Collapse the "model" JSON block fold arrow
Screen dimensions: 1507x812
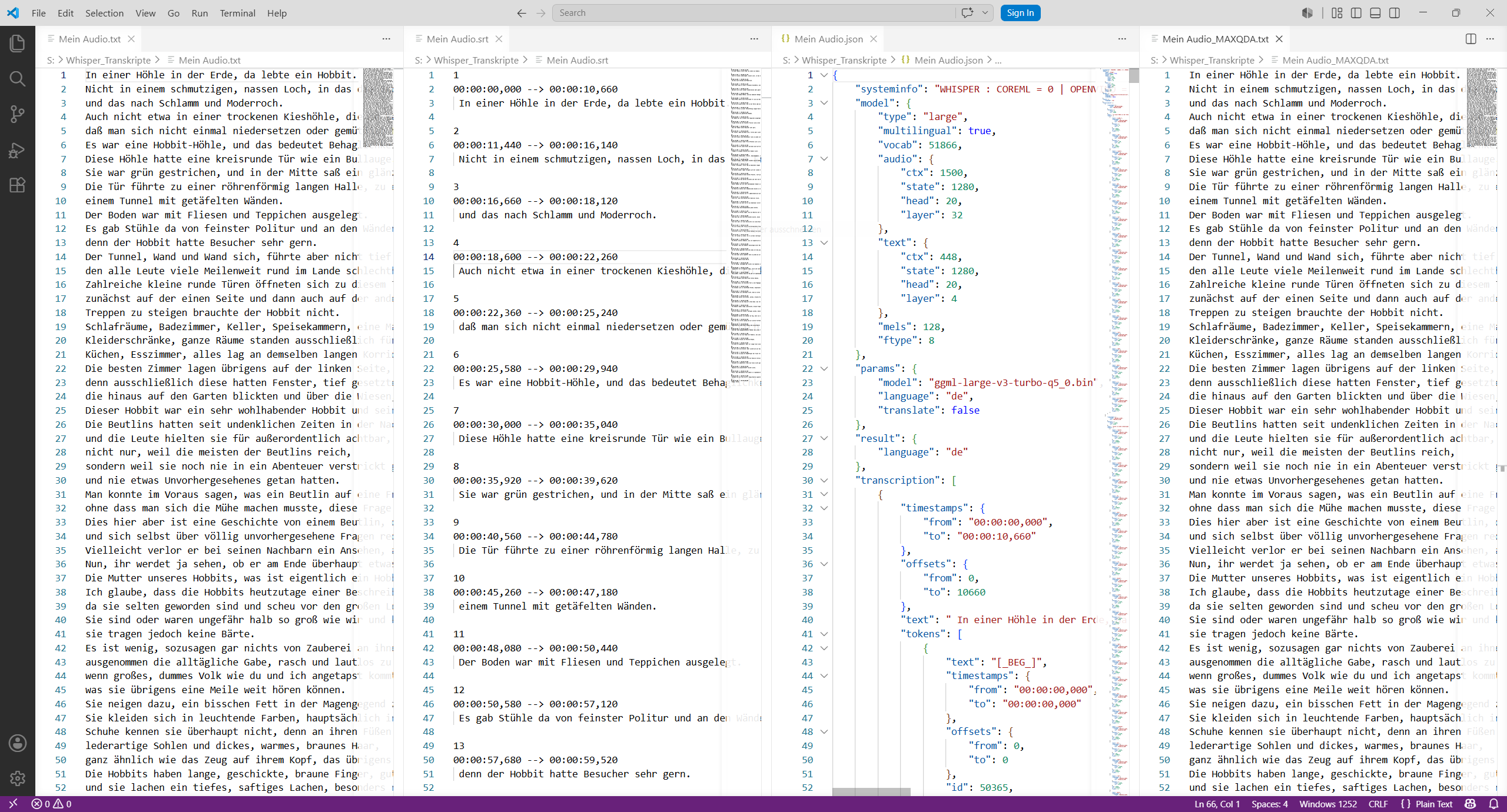[x=824, y=103]
